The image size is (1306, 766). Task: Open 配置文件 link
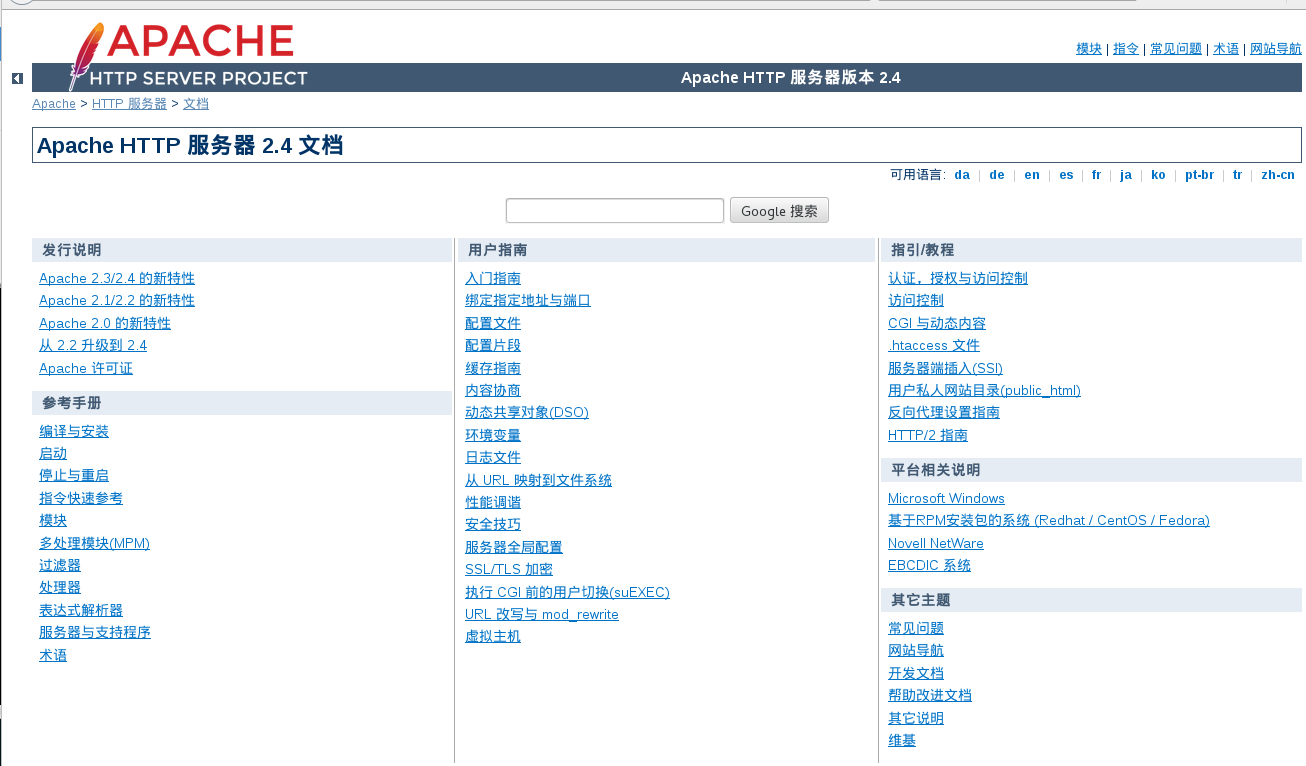[493, 323]
